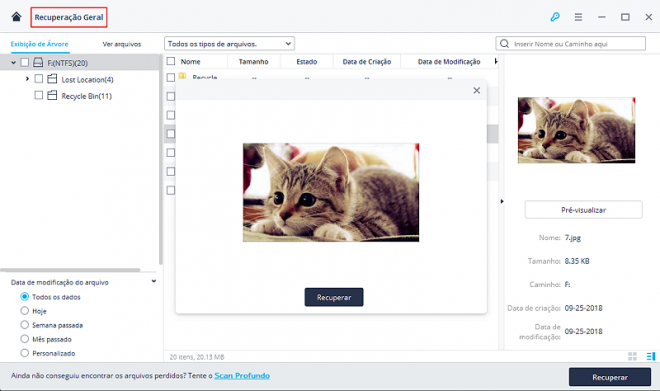The height and width of the screenshot is (391, 660).
Task: Select the Hoje radio option
Action: coord(25,311)
